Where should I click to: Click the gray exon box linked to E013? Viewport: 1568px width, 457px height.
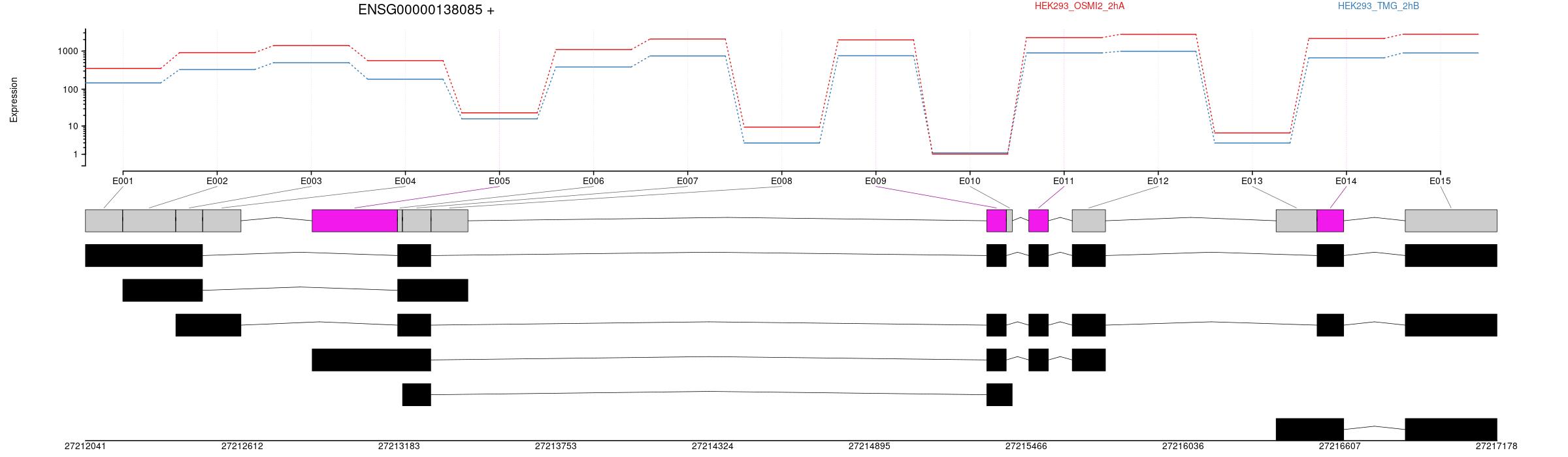point(1297,221)
